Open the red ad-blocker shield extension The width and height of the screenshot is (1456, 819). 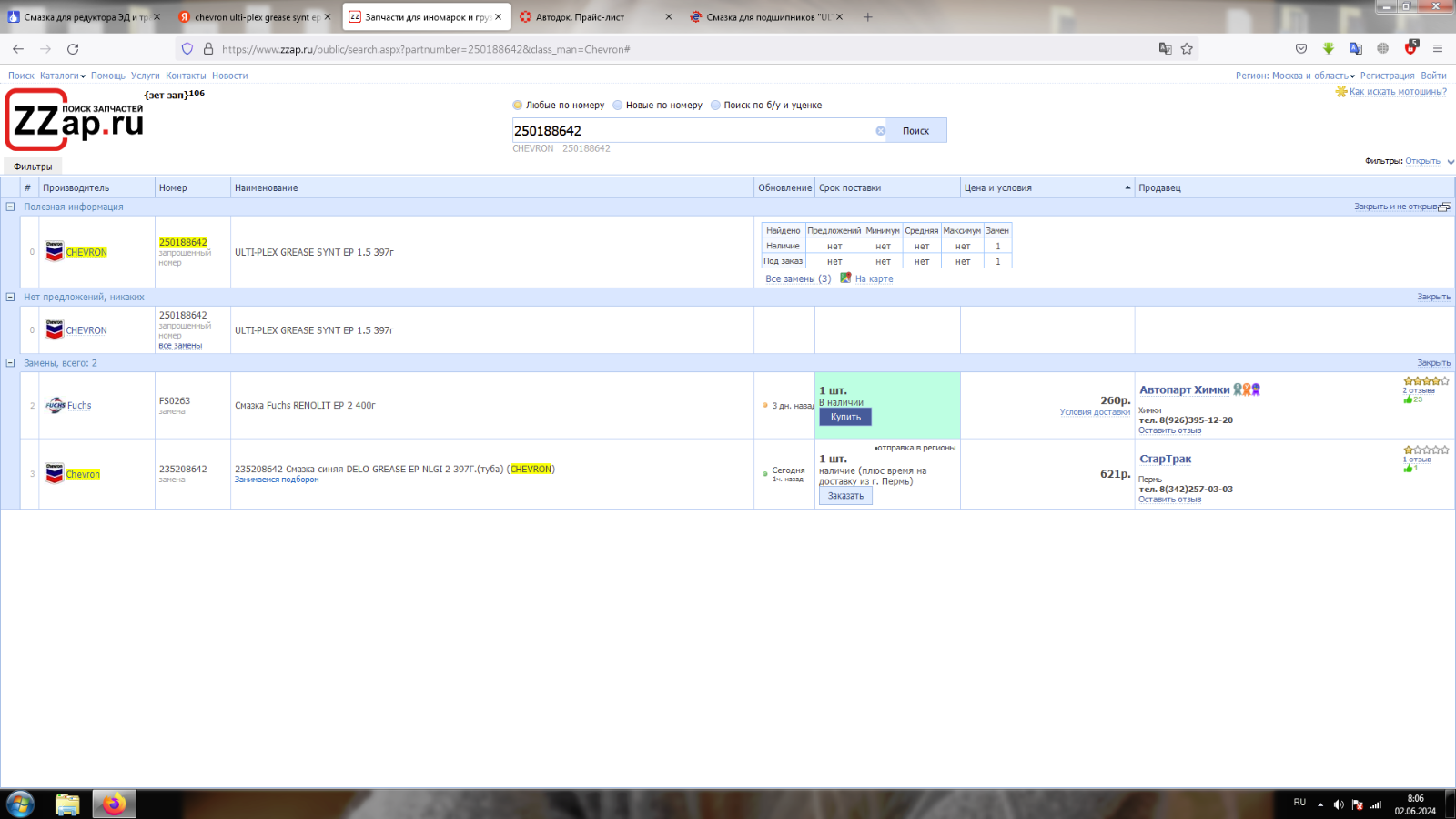click(1410, 48)
